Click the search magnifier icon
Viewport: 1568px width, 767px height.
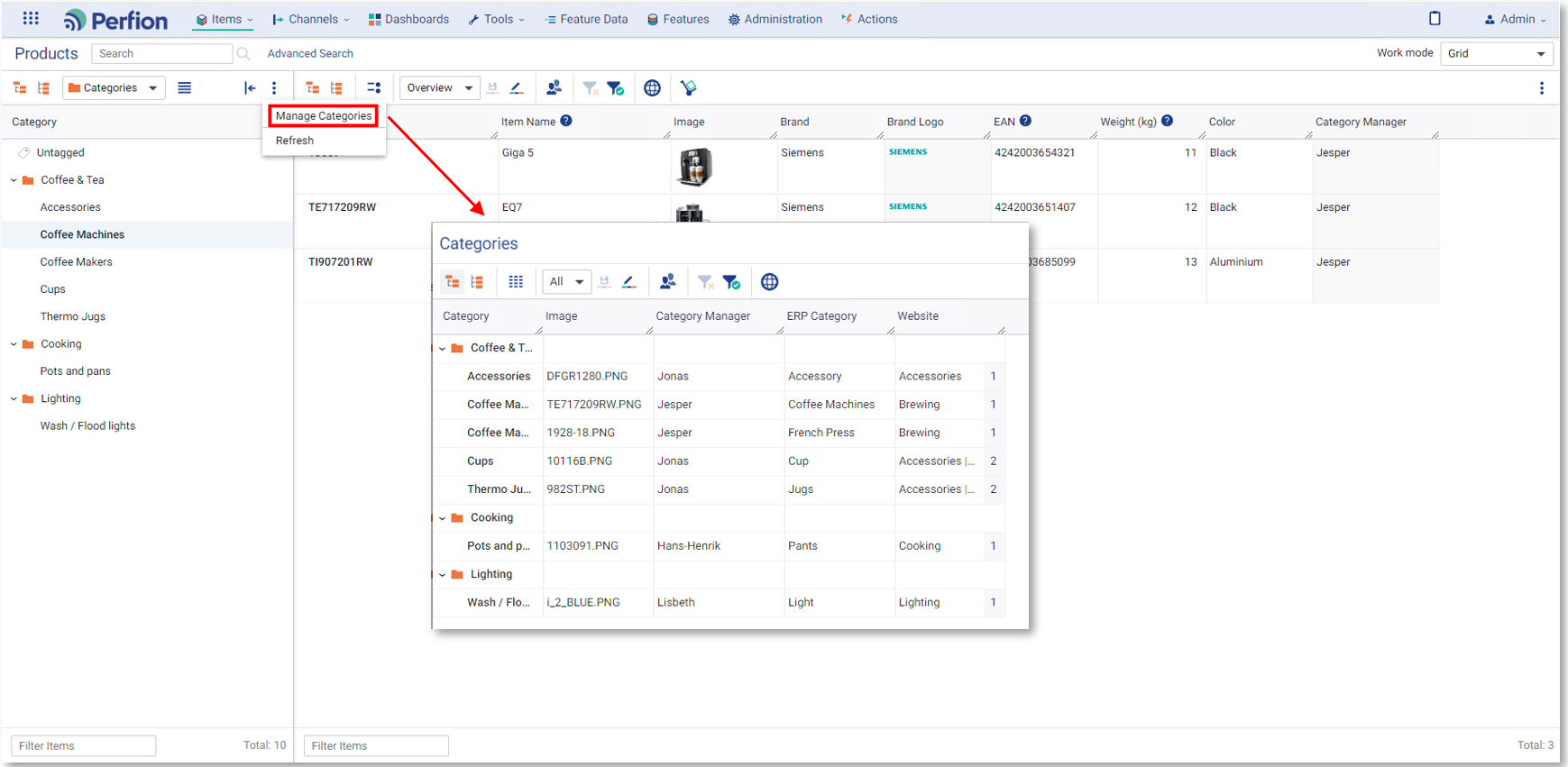click(243, 53)
